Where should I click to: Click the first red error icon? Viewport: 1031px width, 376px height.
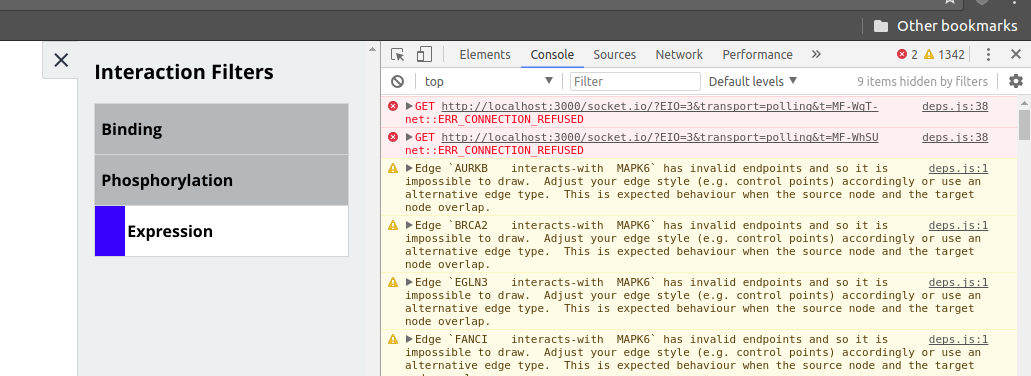click(x=393, y=106)
